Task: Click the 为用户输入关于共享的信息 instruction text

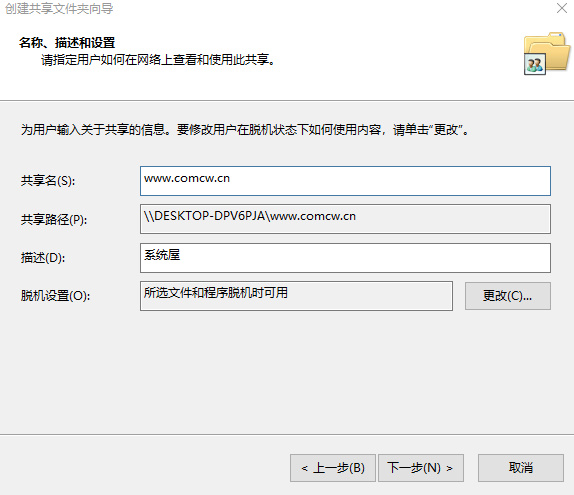Action: click(x=245, y=130)
